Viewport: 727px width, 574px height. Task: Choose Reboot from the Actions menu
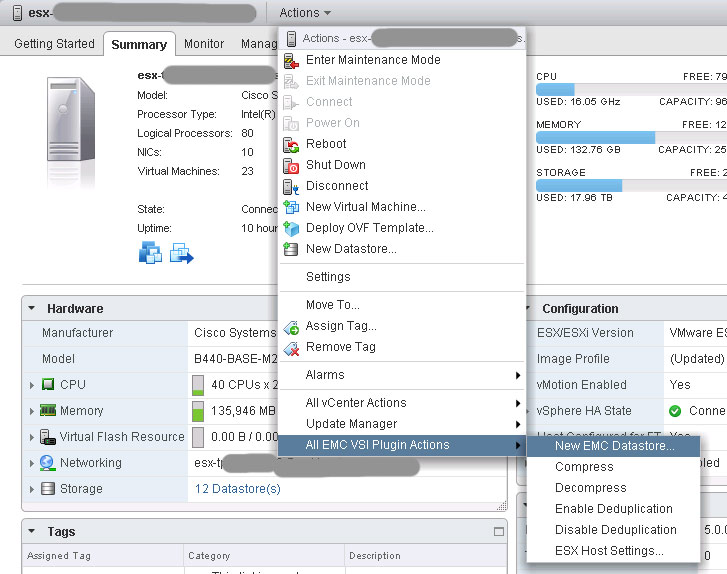[402, 144]
